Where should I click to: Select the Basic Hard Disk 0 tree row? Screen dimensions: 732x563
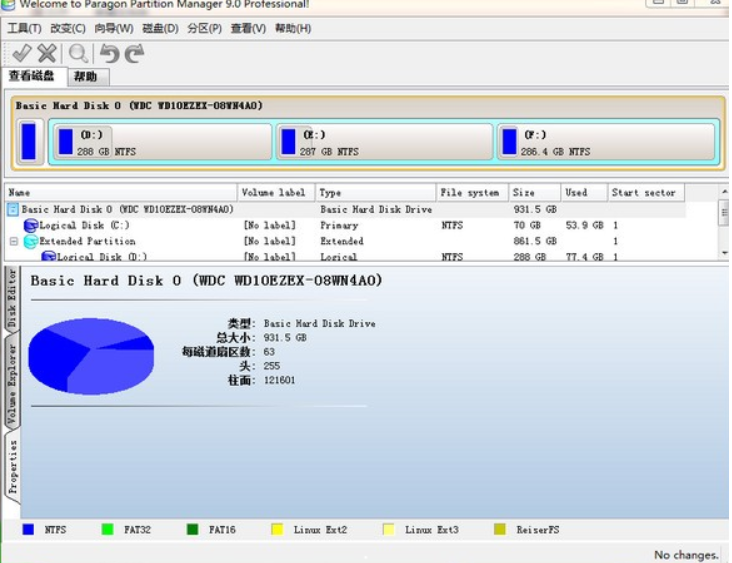(x=345, y=210)
